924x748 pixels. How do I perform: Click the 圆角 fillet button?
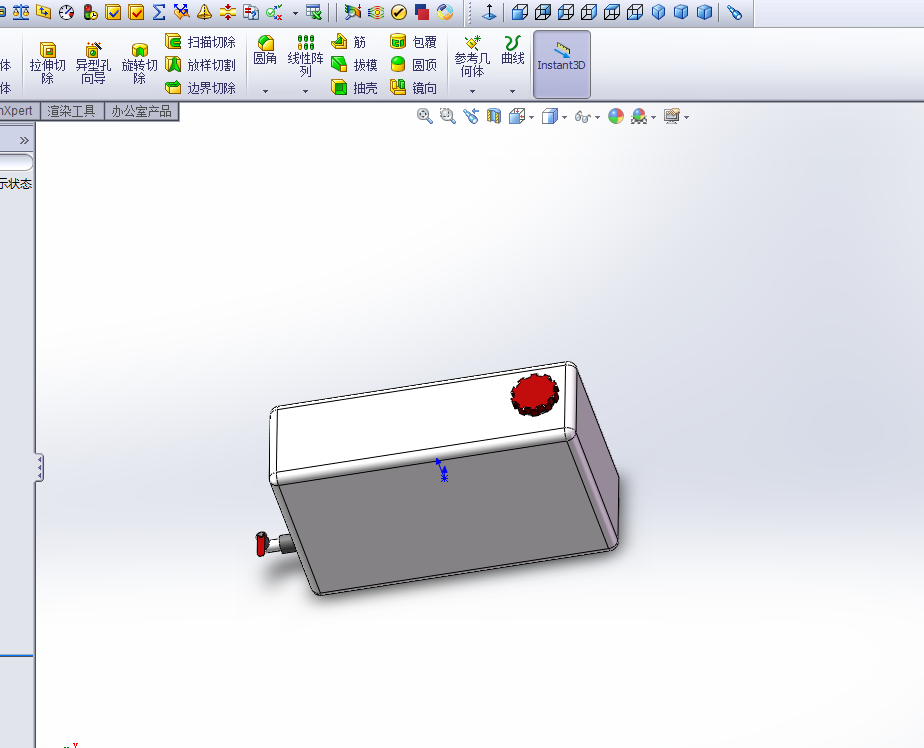coord(265,50)
